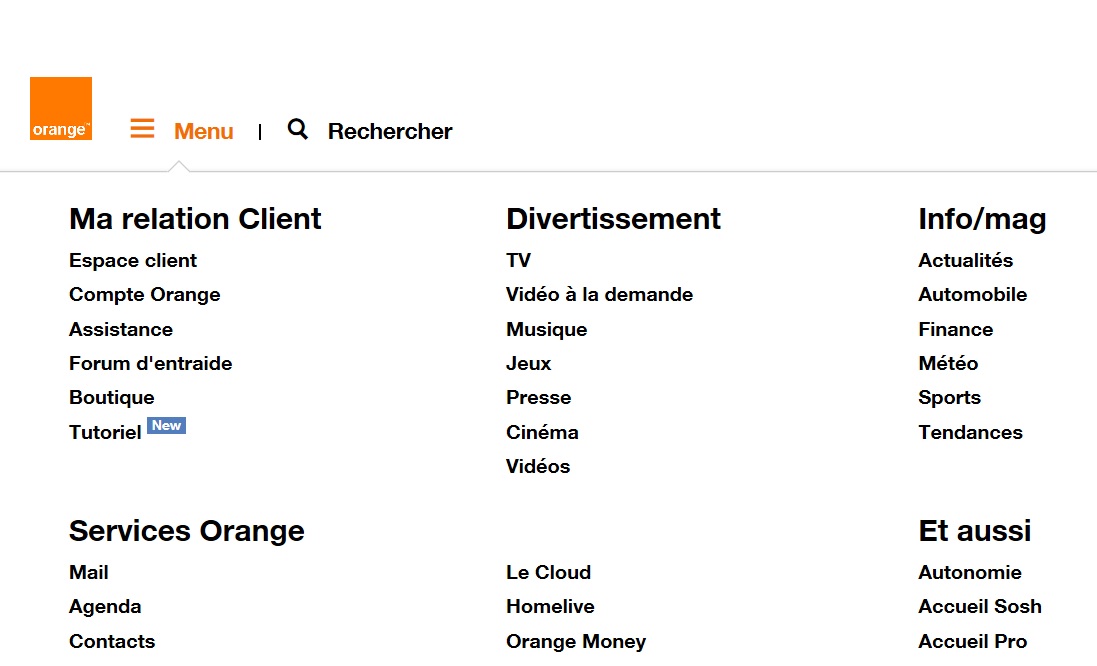Open the Presse link
Screen dimensions: 1097x666
click(x=539, y=397)
